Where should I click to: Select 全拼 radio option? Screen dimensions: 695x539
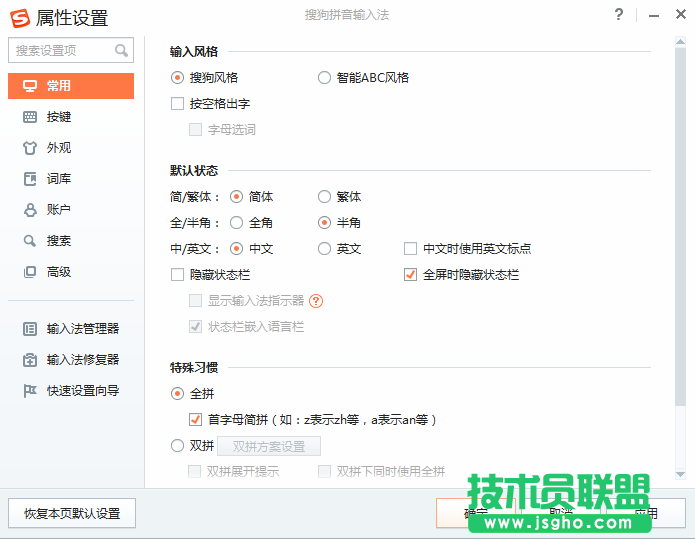pyautogui.click(x=177, y=394)
